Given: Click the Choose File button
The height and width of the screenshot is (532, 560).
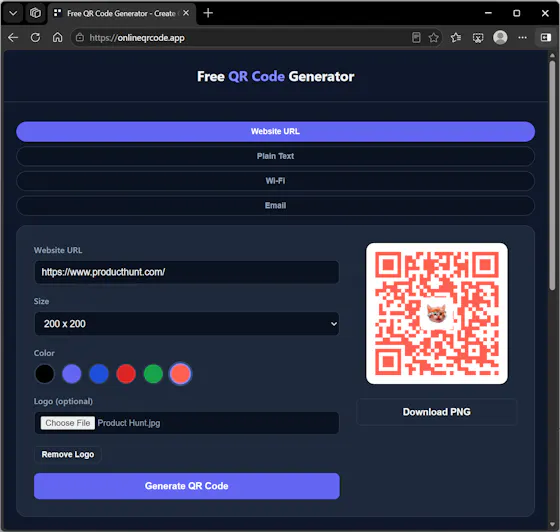Looking at the screenshot, I should [x=68, y=423].
